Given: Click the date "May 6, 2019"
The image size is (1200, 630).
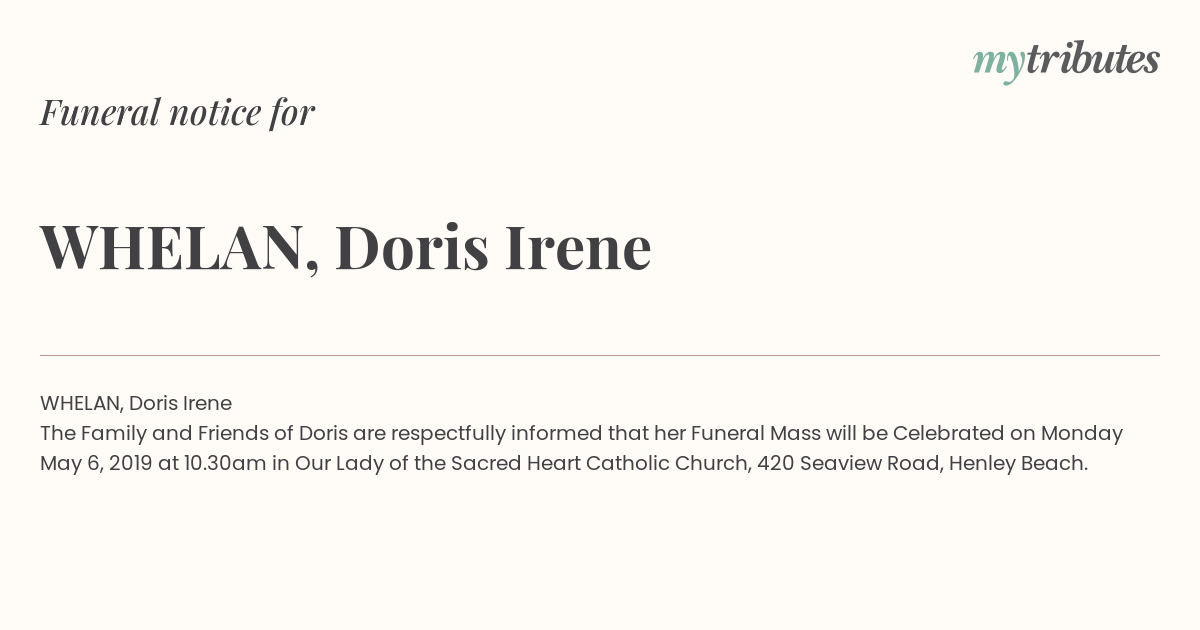Looking at the screenshot, I should [96, 463].
